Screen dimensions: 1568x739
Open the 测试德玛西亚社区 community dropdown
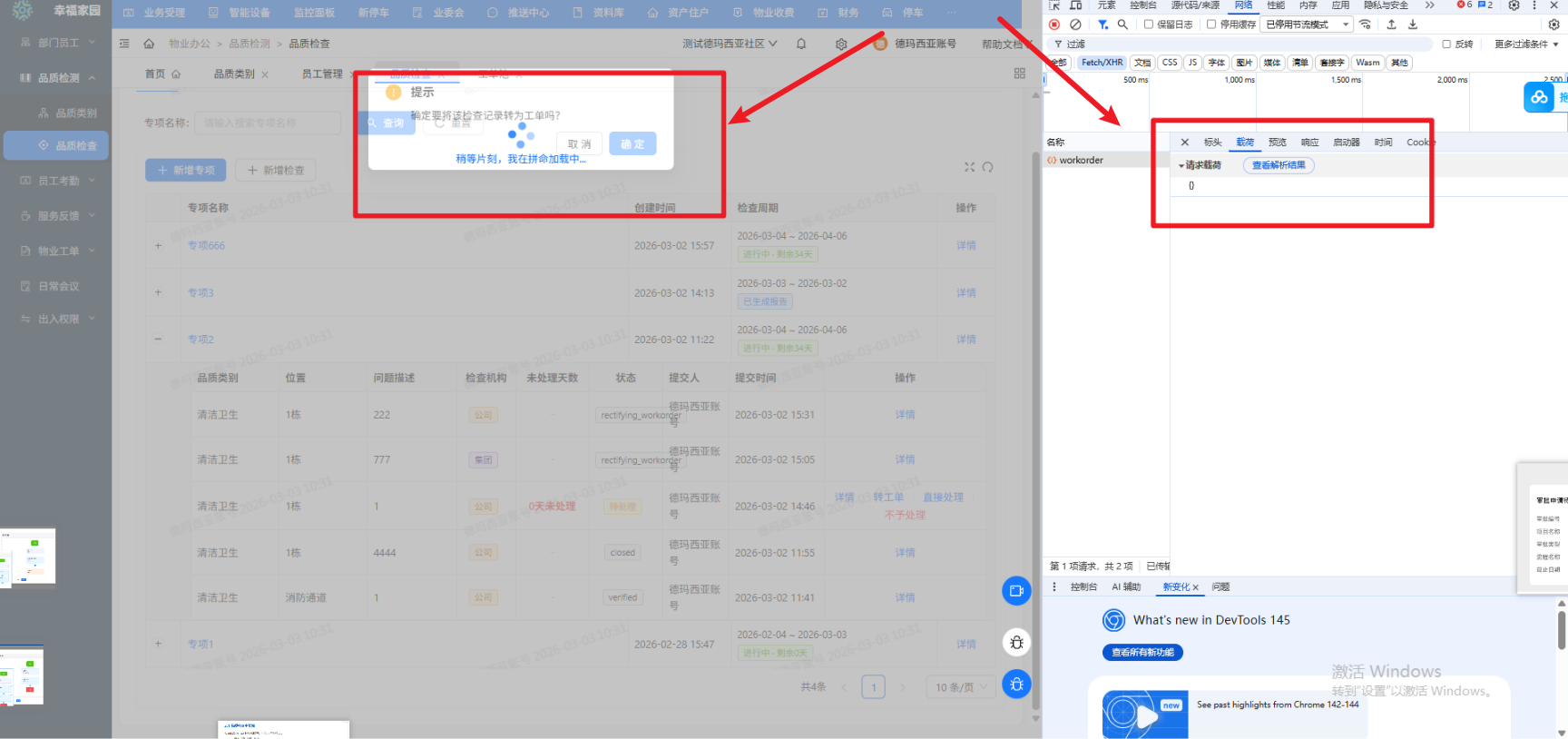pos(730,44)
